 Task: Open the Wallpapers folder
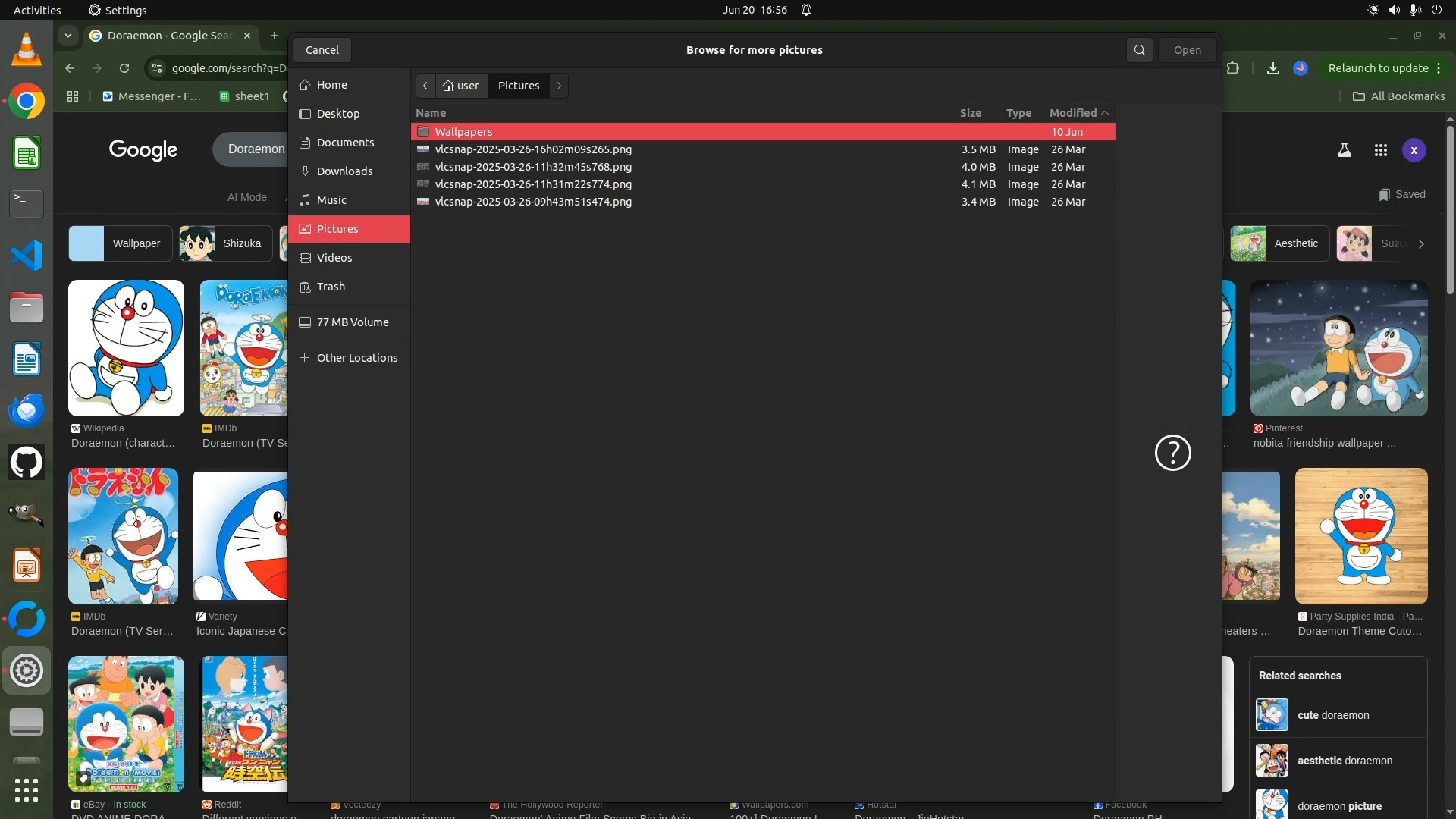pyautogui.click(x=463, y=132)
